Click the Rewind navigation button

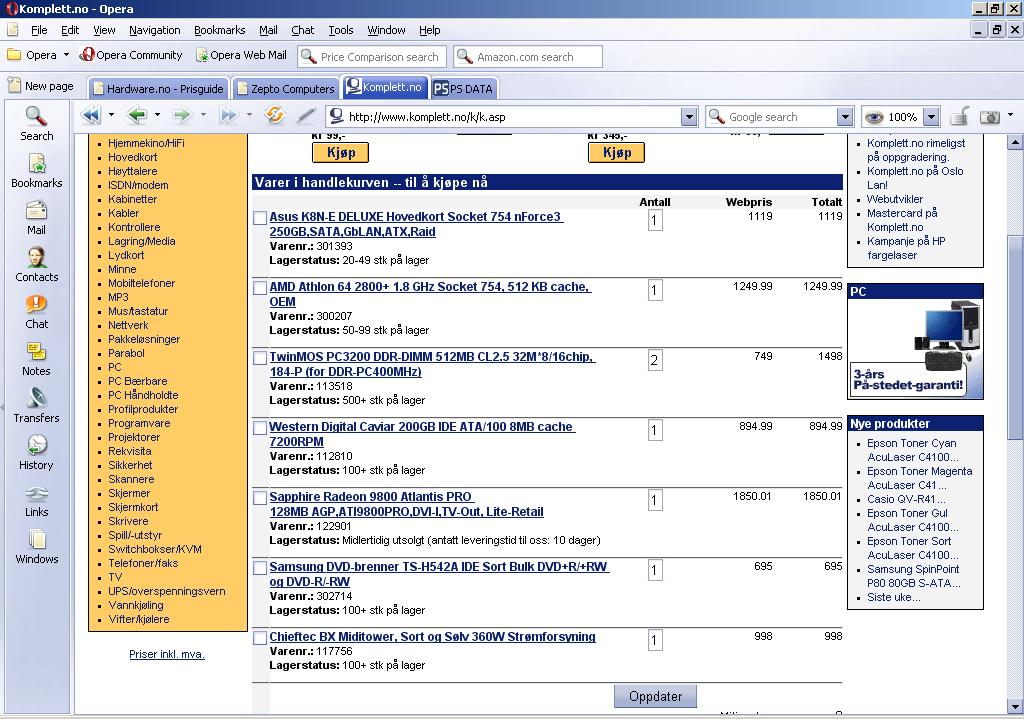coord(91,116)
